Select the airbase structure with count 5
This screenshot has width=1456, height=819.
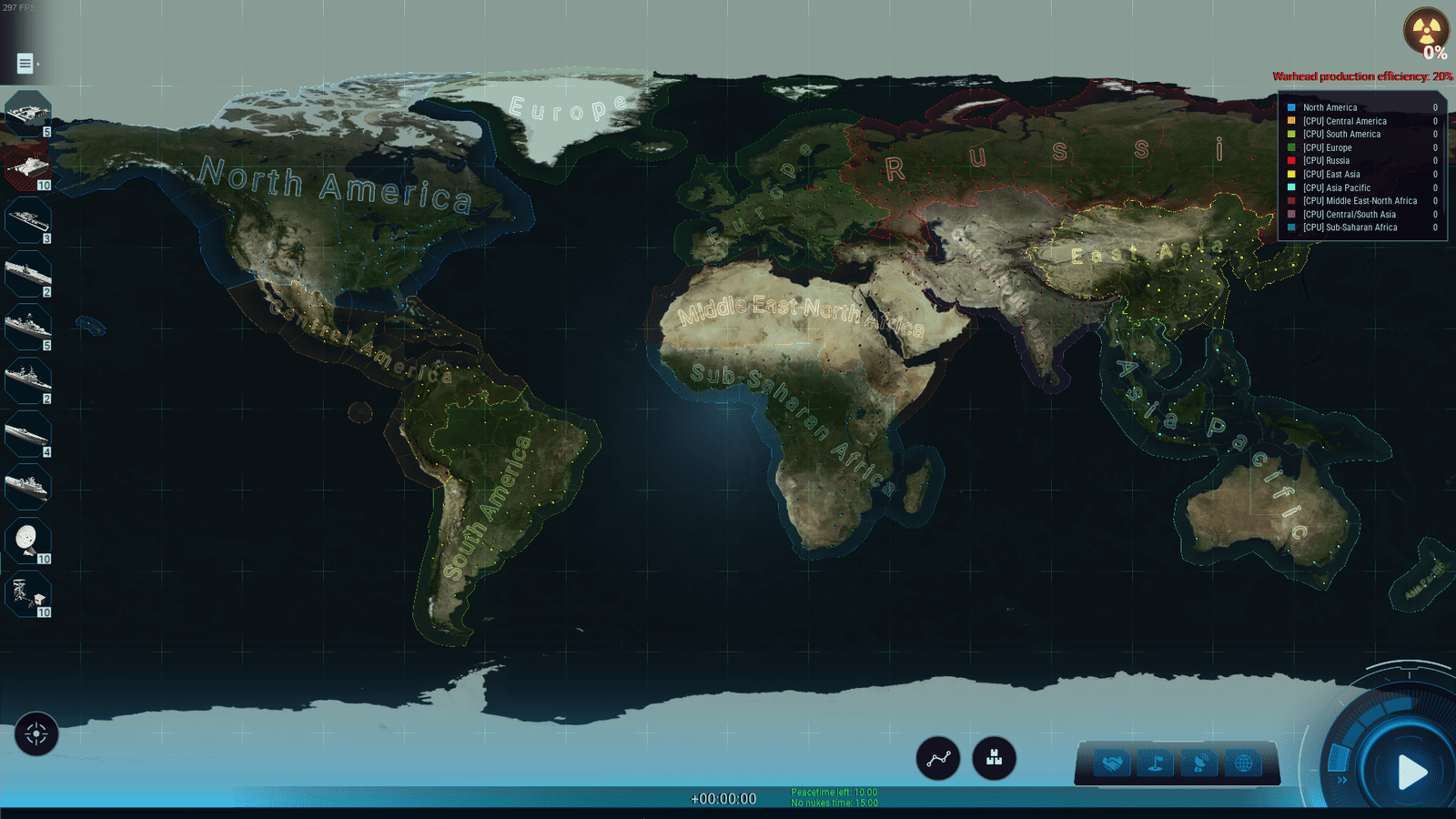(28, 114)
